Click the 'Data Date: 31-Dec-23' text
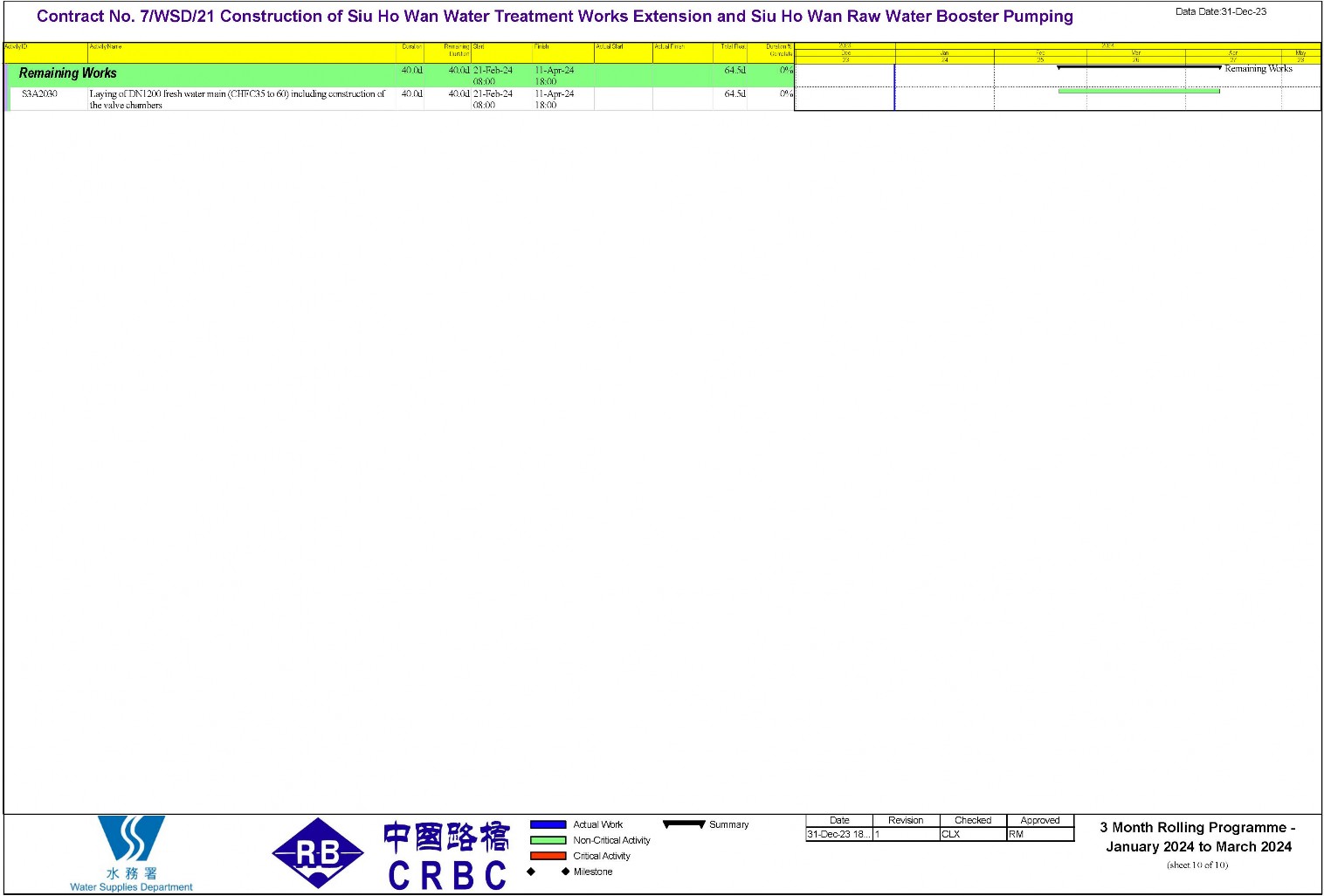The image size is (1324, 896). (x=1220, y=11)
